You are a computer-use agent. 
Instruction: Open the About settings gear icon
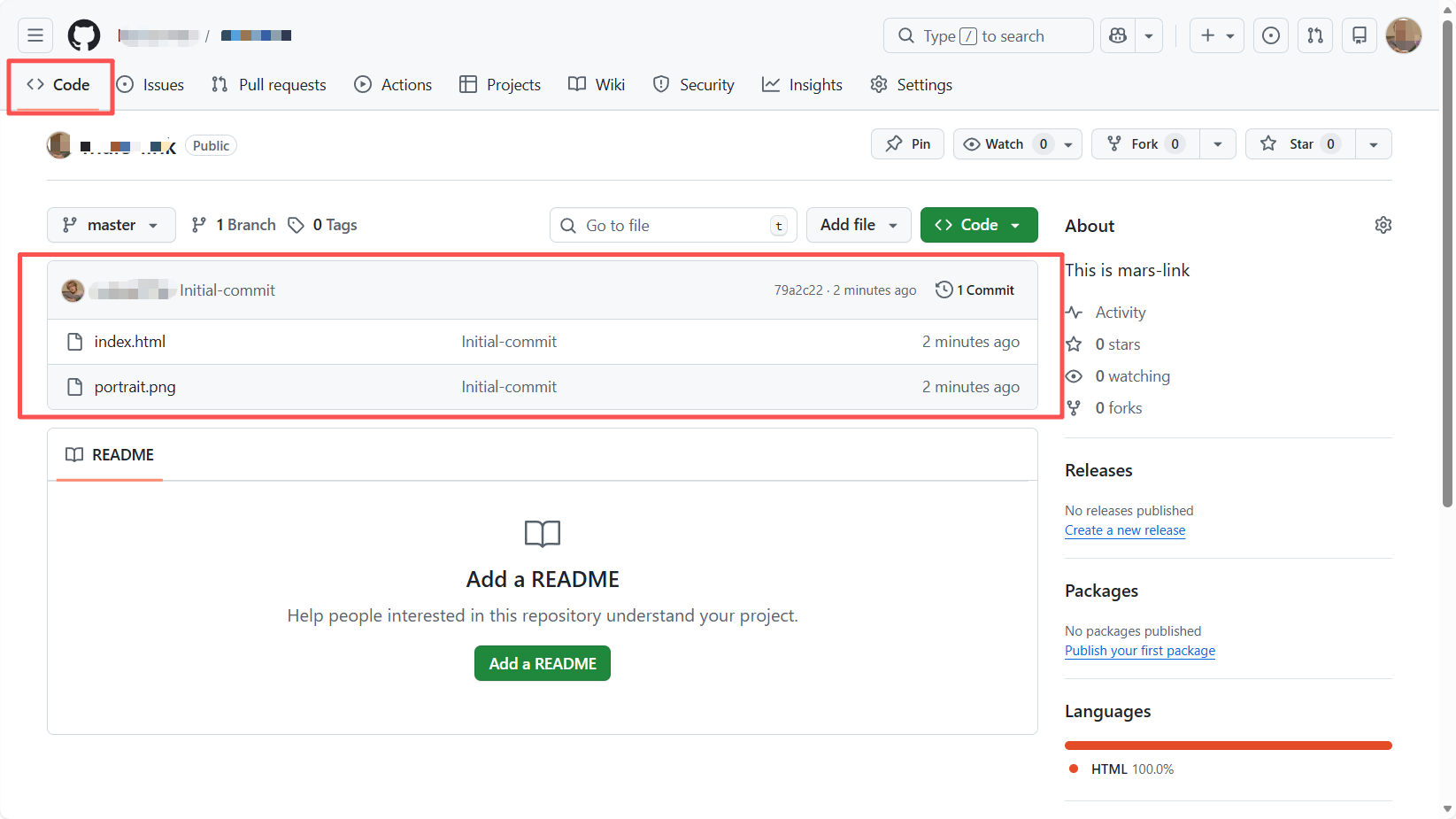(x=1383, y=225)
